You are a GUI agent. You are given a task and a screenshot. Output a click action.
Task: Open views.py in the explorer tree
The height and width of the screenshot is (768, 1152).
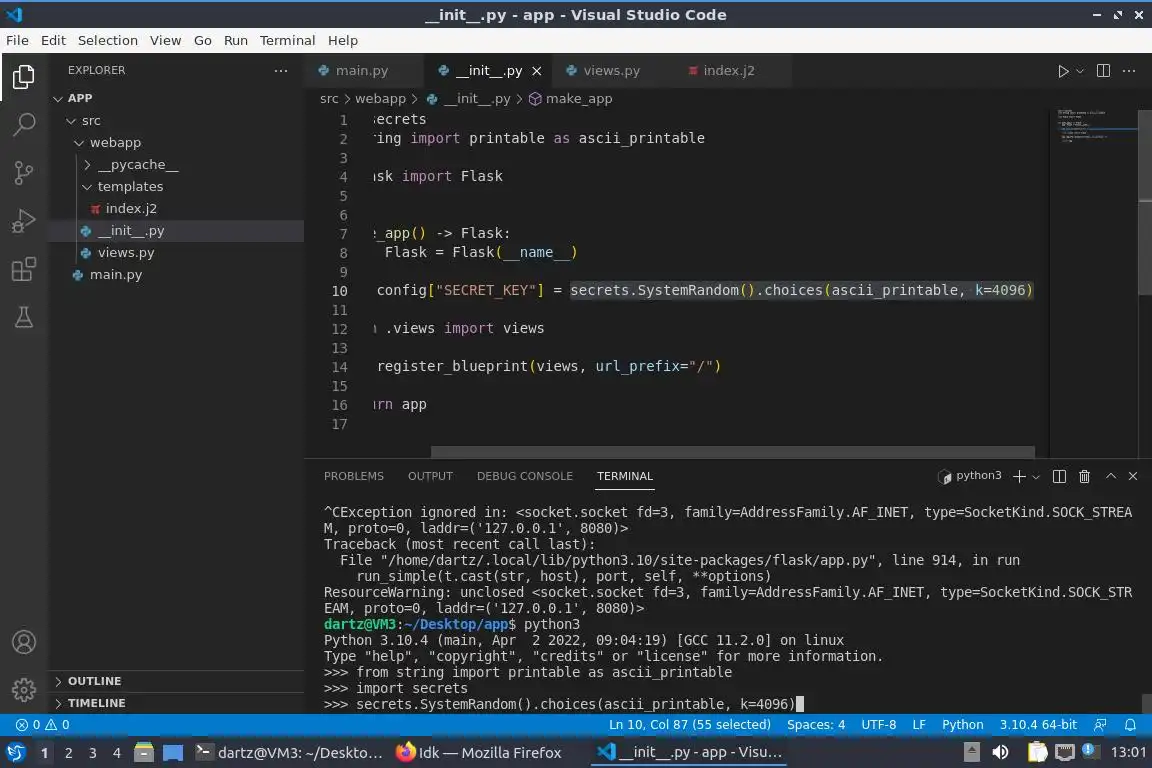[176, 252]
